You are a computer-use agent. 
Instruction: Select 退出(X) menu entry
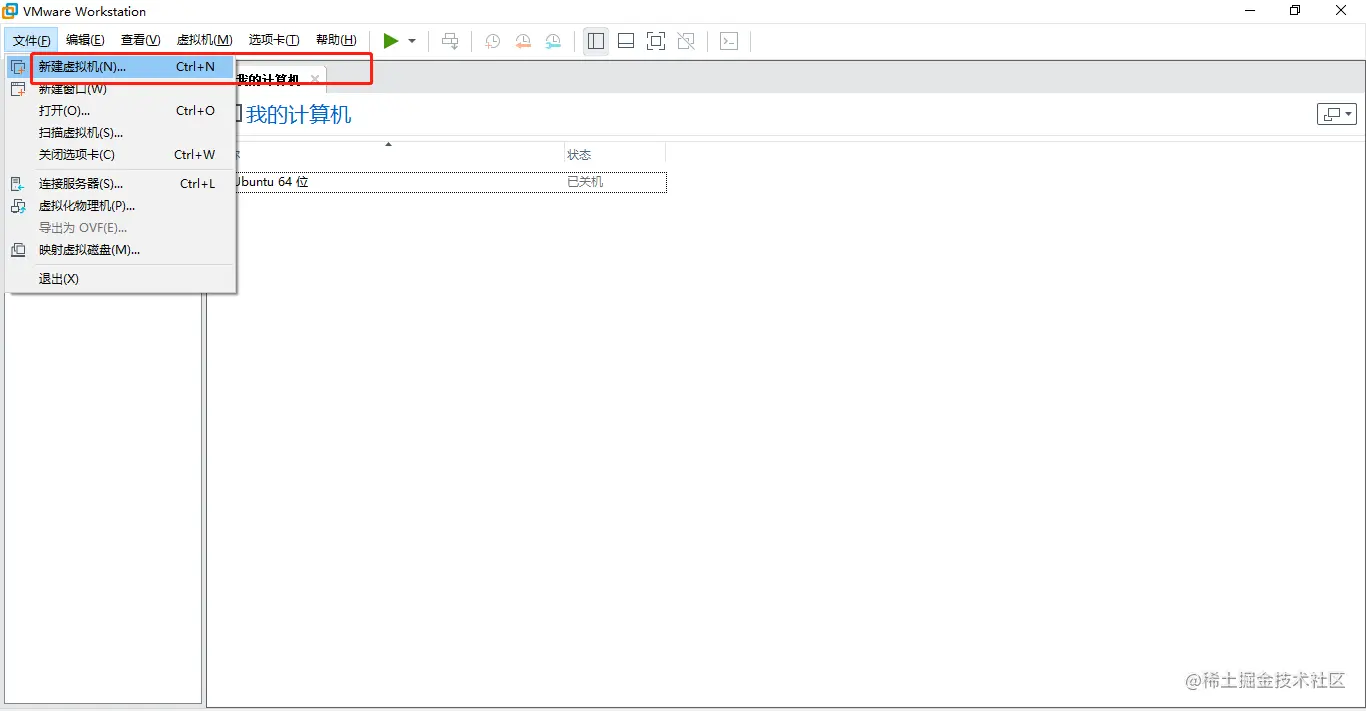click(120, 279)
